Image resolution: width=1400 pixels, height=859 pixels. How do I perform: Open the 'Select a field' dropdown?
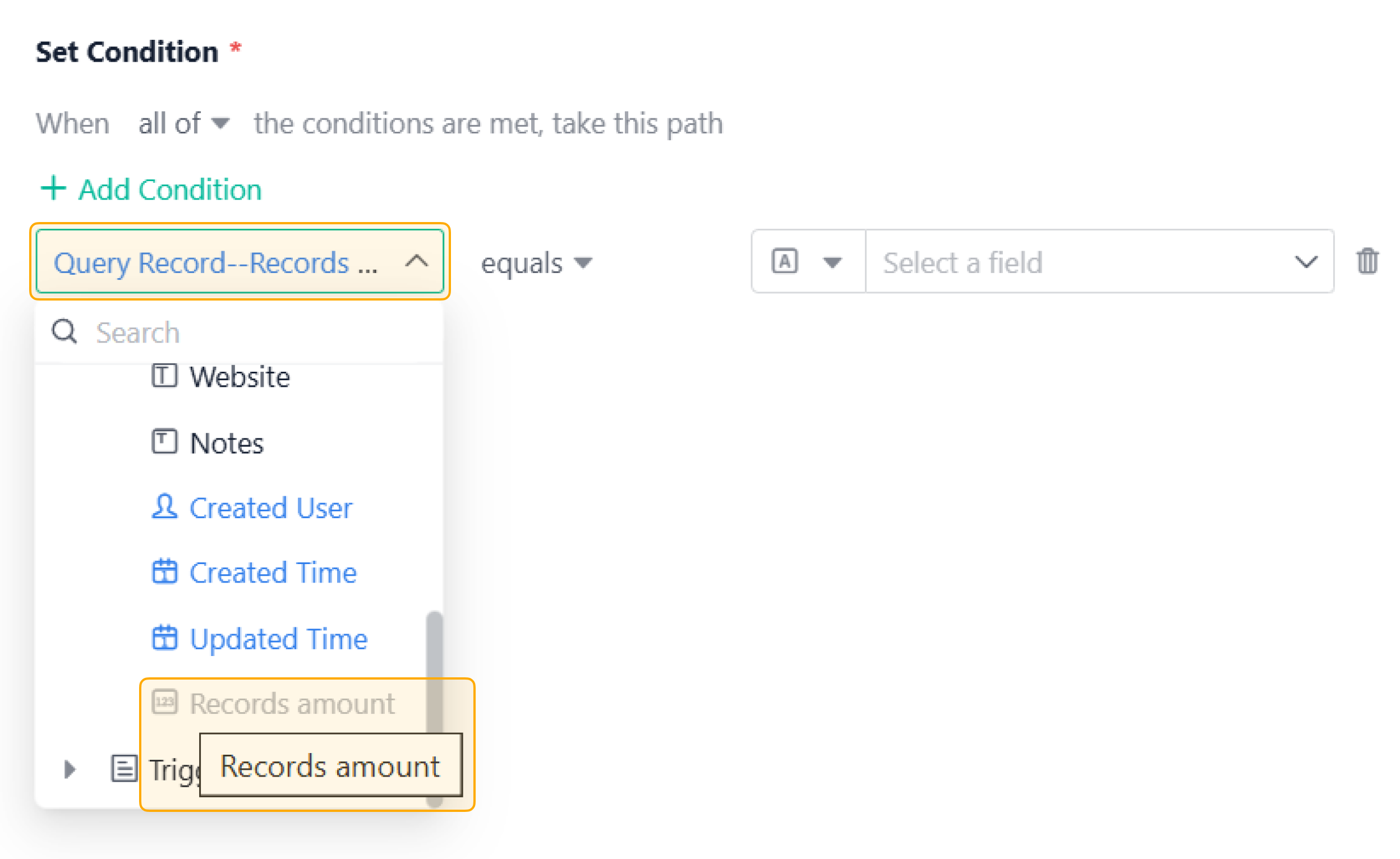(1100, 262)
